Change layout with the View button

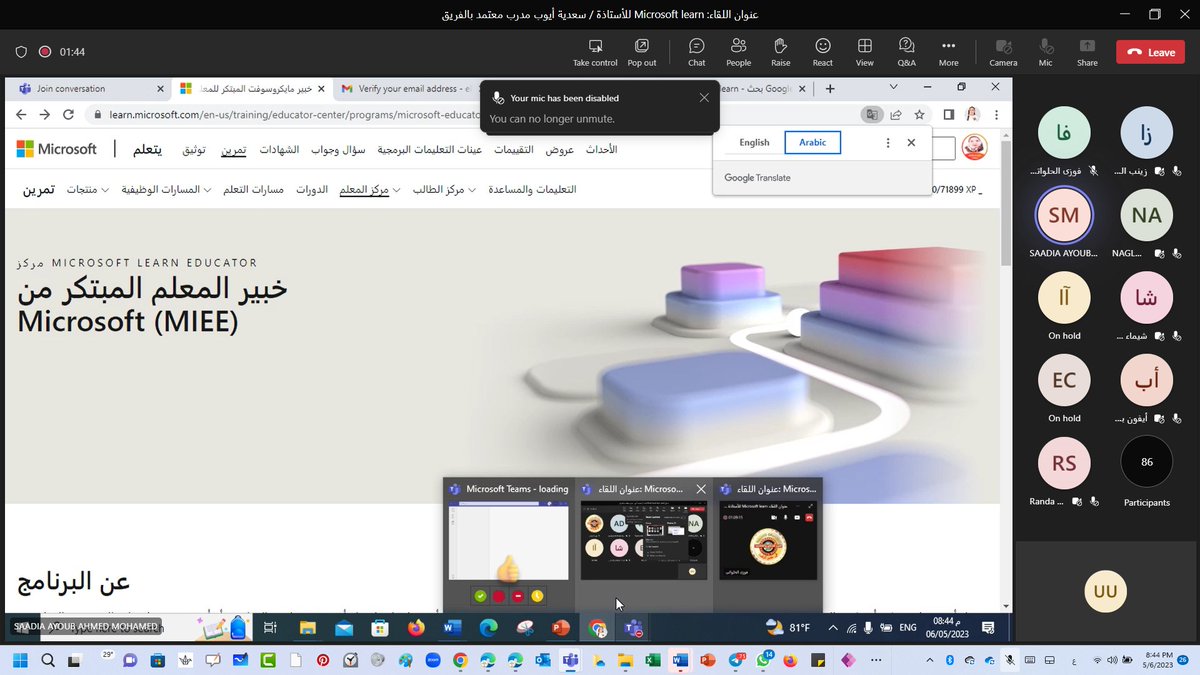pos(864,52)
